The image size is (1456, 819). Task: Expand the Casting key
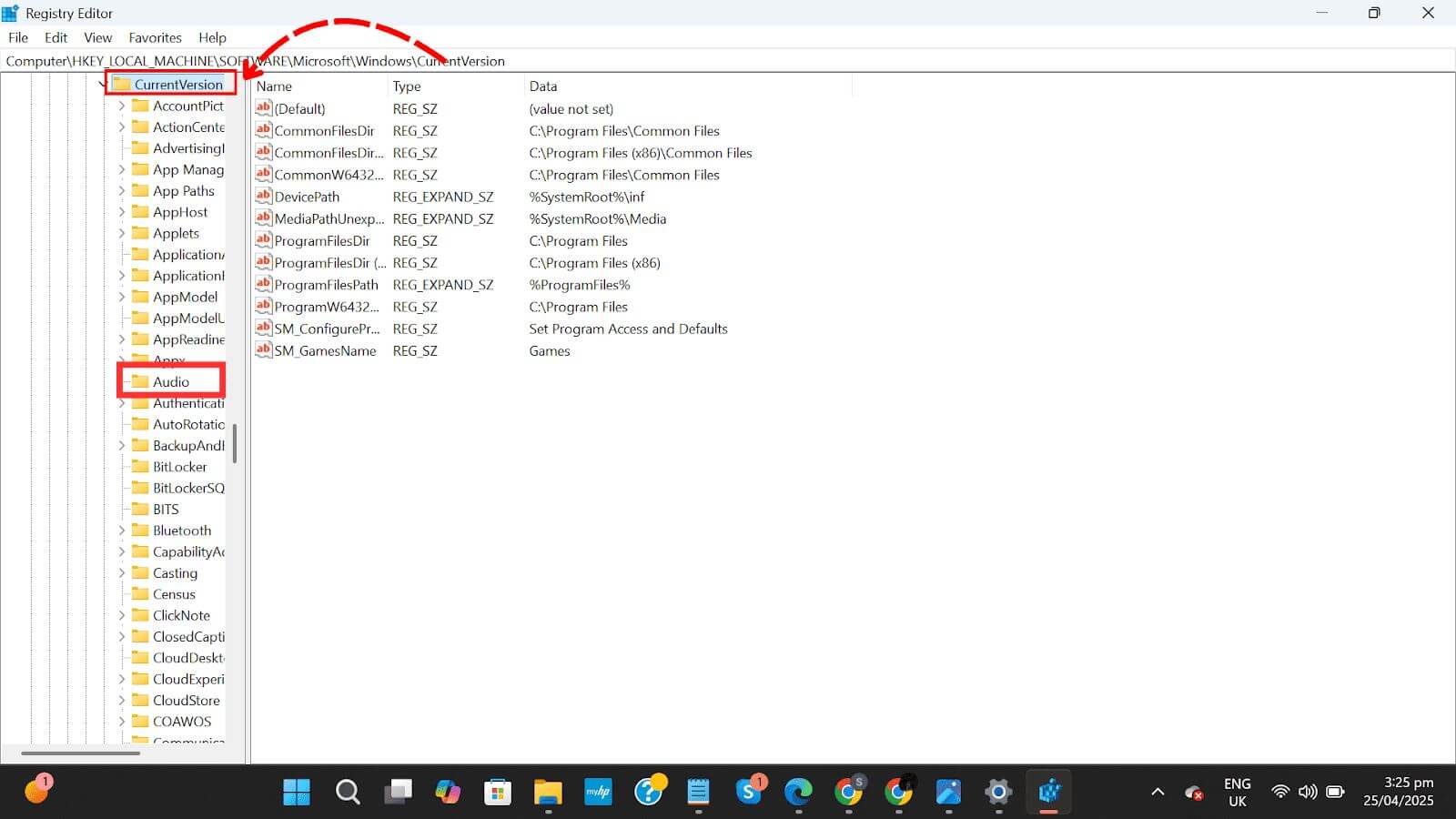(124, 572)
